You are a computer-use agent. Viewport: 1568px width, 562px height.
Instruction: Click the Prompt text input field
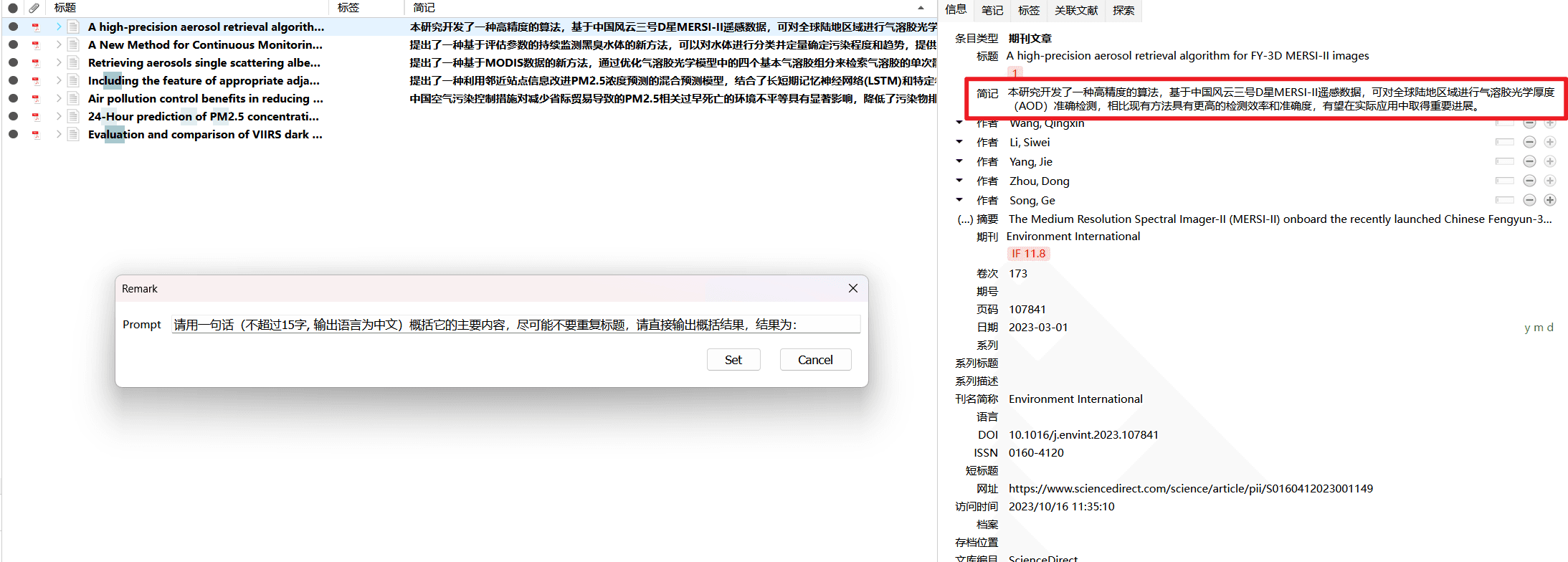515,325
